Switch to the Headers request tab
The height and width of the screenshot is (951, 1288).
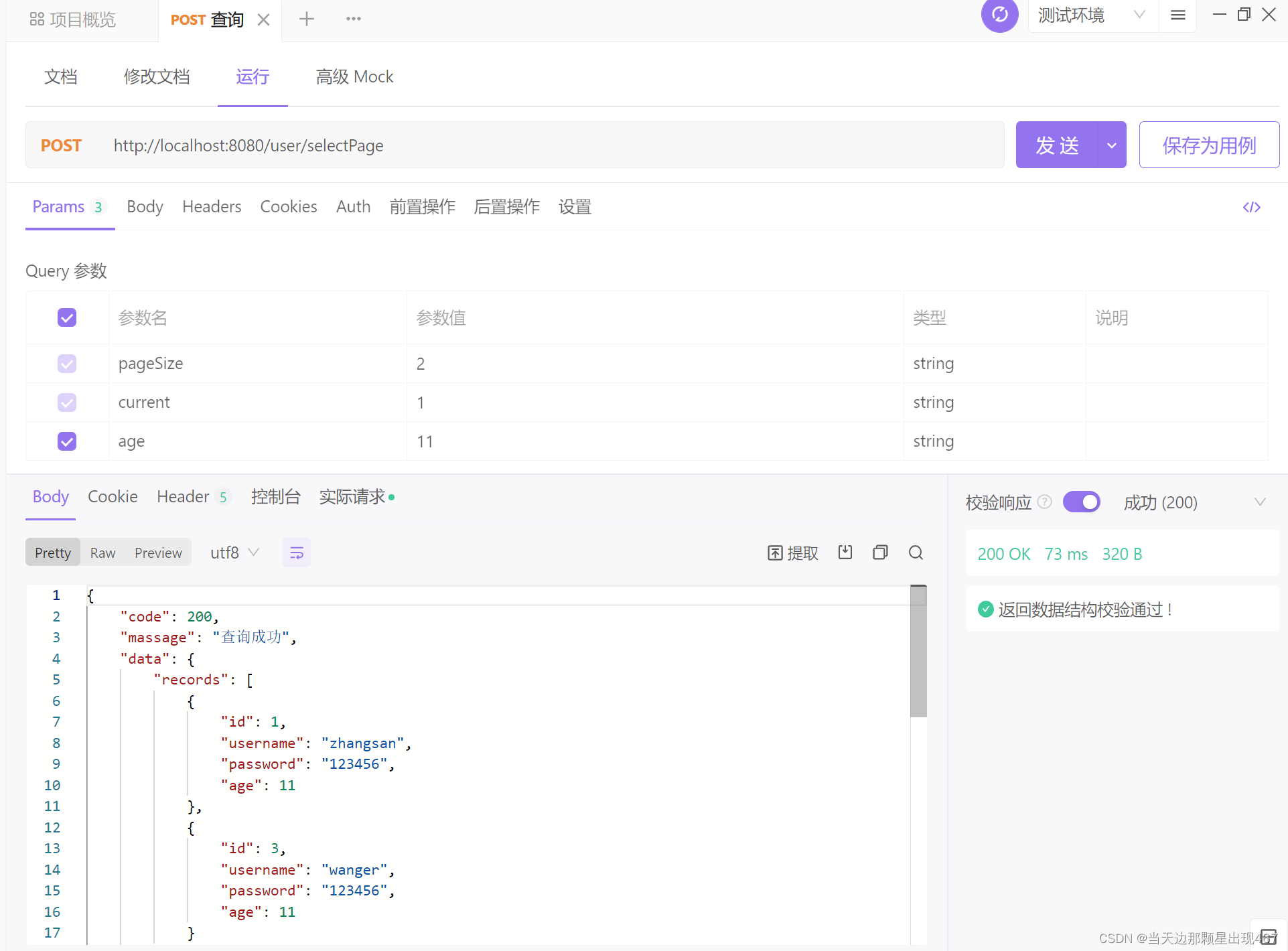point(212,207)
